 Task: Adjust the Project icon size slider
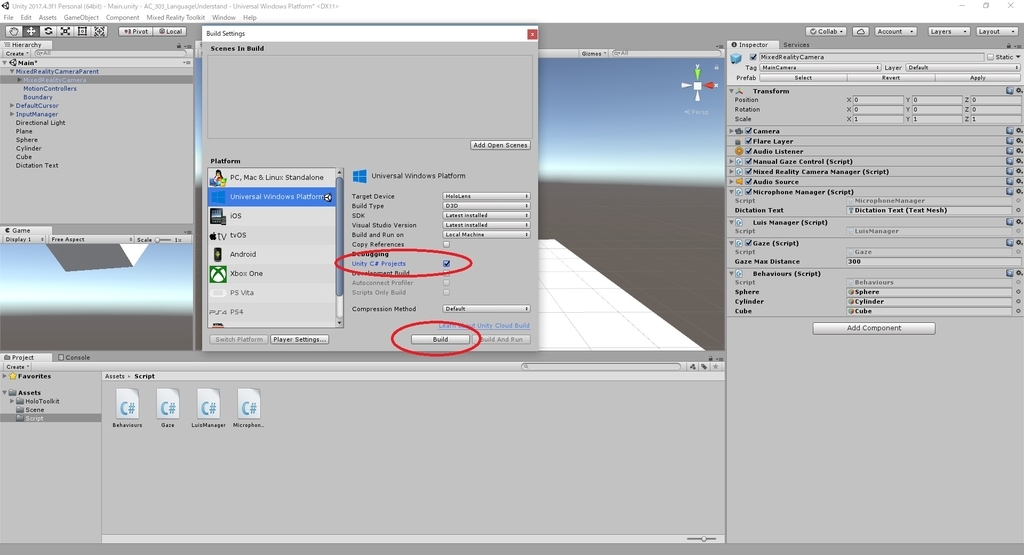point(702,539)
